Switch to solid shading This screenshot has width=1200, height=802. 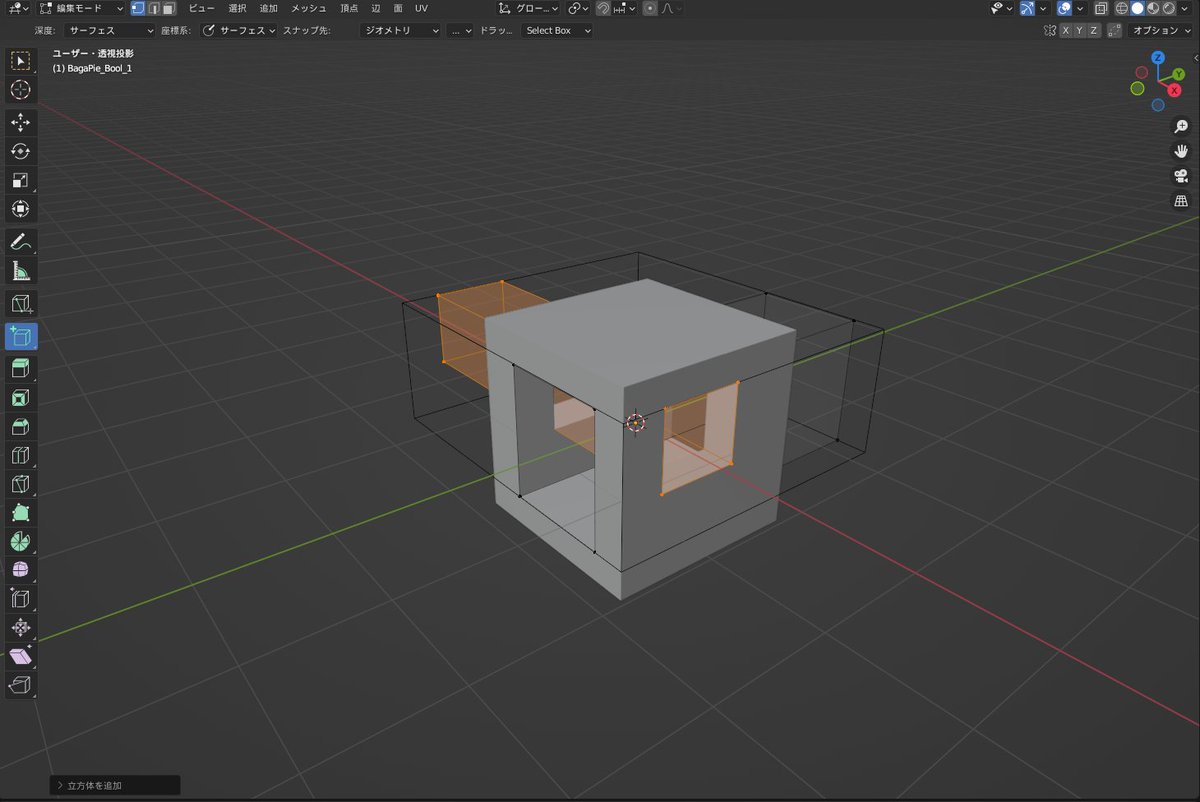click(x=1138, y=8)
